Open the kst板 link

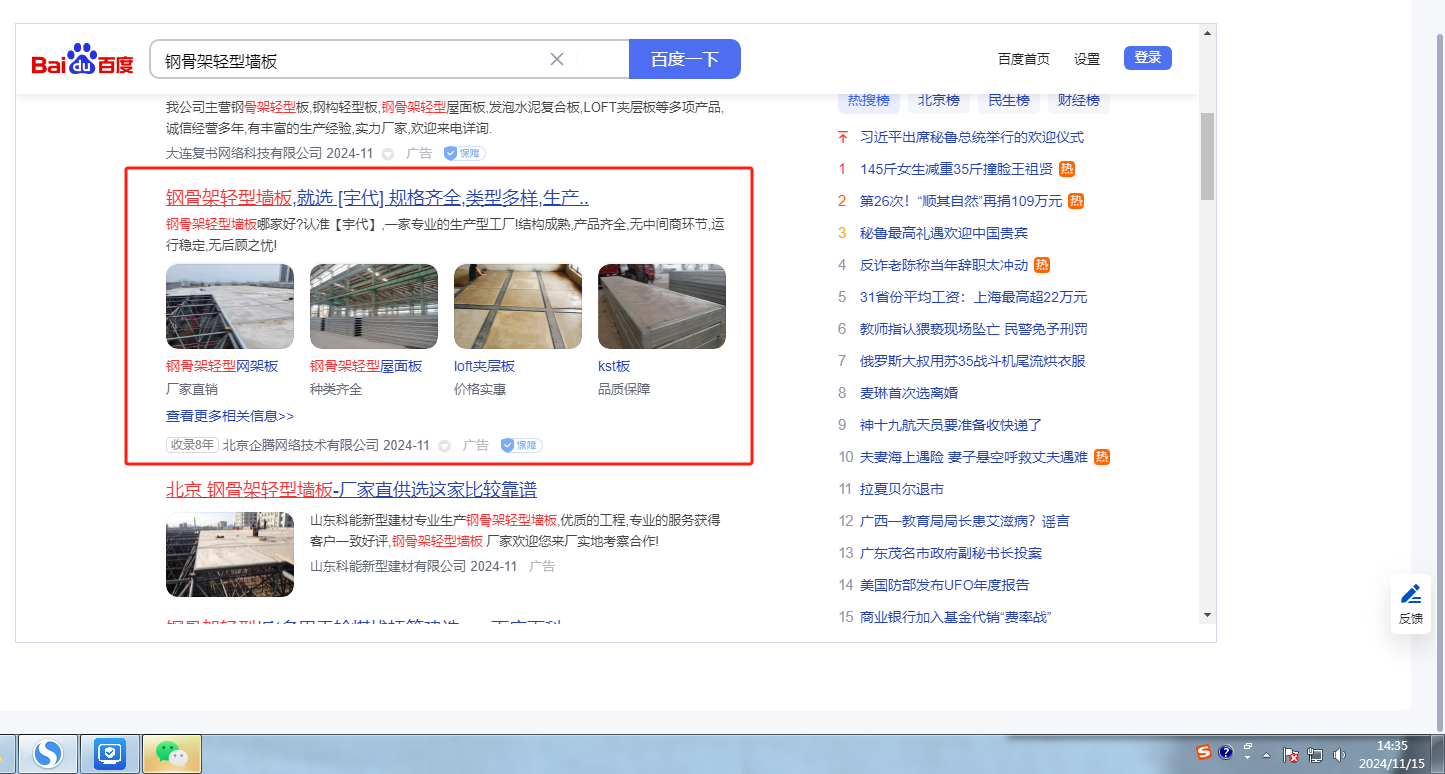click(614, 366)
